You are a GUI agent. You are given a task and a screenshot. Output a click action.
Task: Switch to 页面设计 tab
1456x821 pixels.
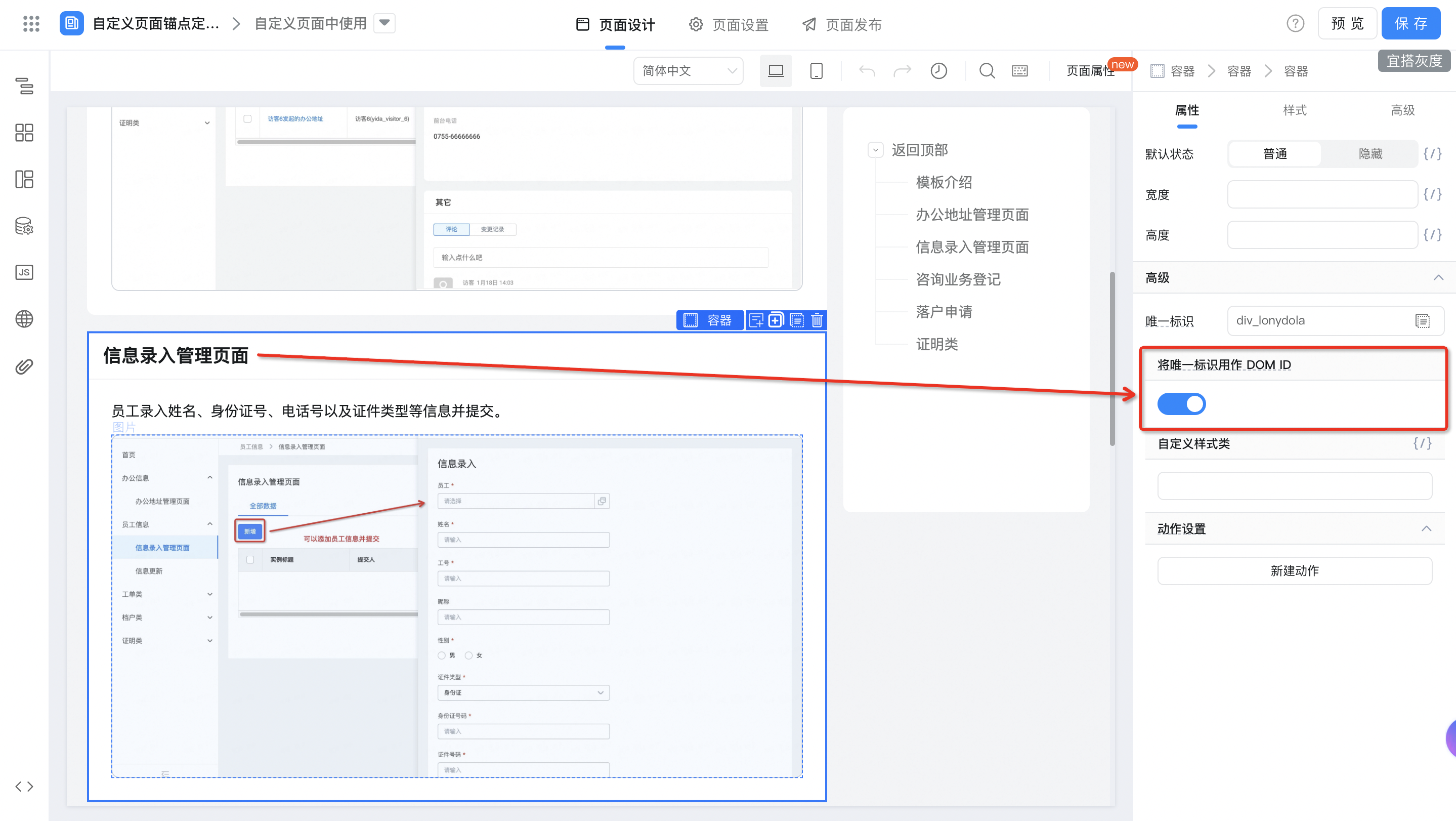pyautogui.click(x=616, y=25)
